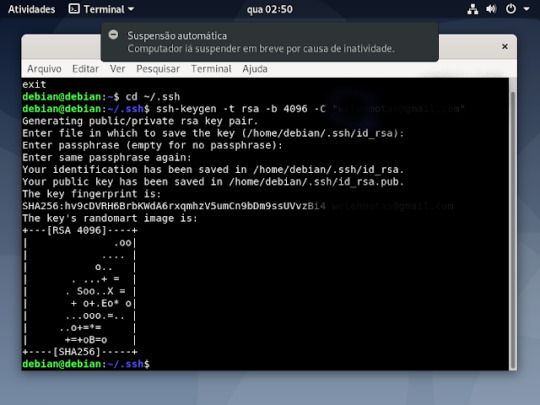Screen dimensions: 540x405
Task: Open the Terminal menu in menu bar
Action: coord(211,69)
